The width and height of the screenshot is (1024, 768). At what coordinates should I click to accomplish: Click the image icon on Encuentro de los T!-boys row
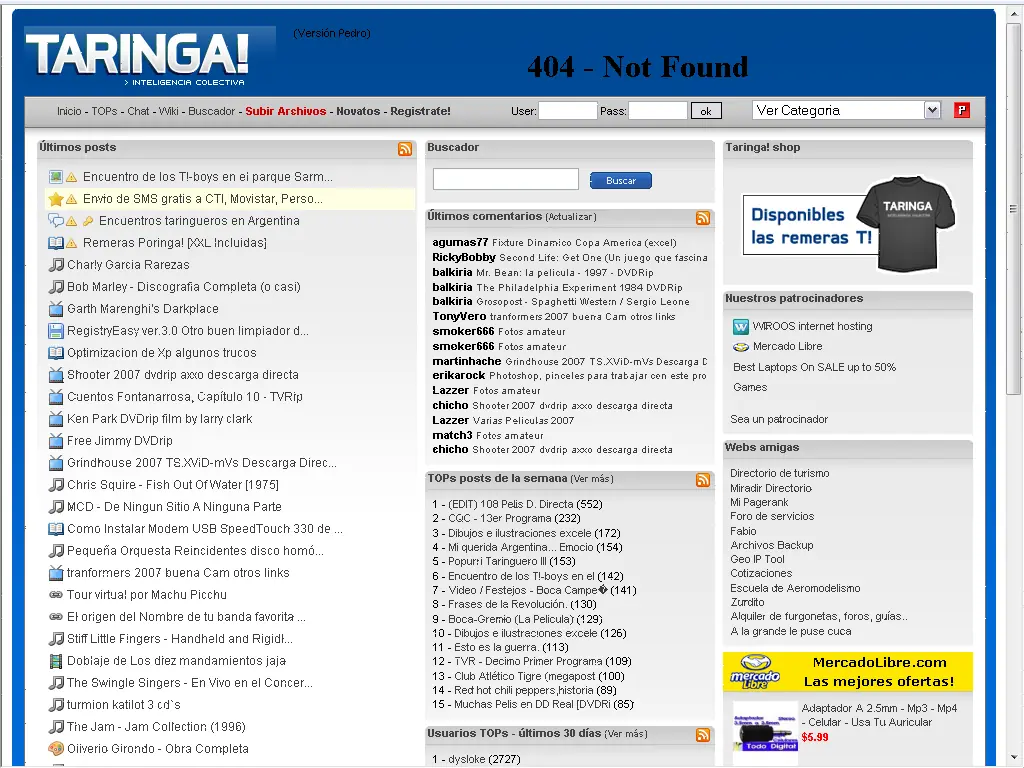tap(56, 177)
